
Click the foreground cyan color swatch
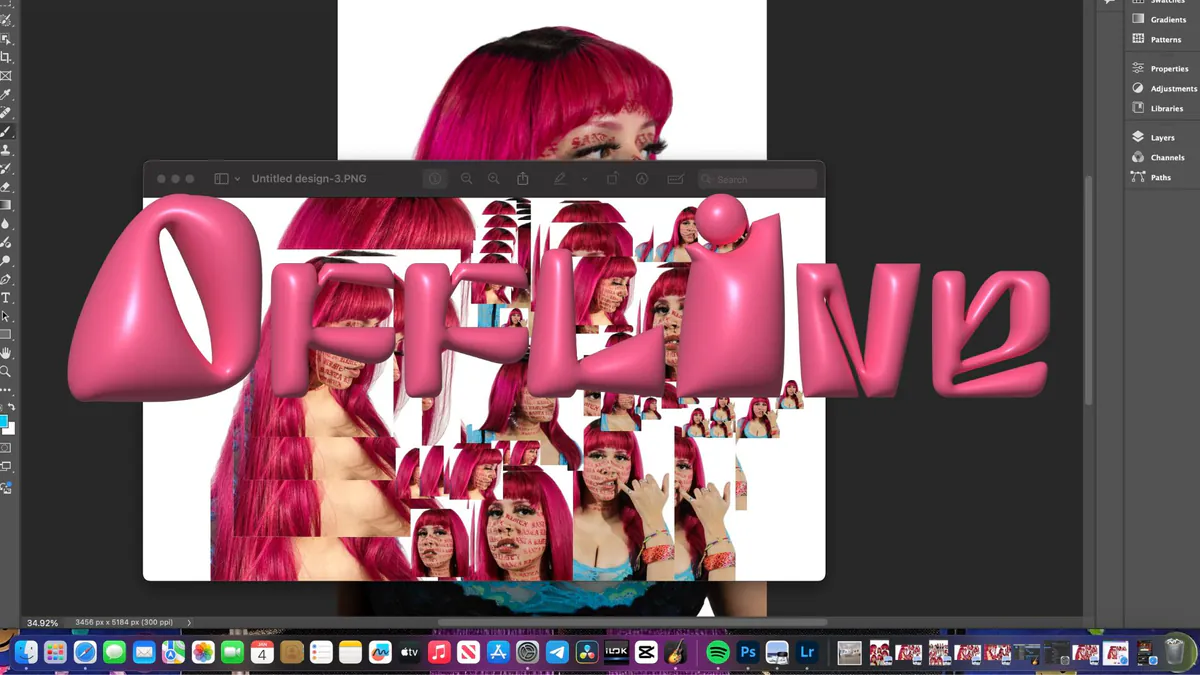pos(3,421)
